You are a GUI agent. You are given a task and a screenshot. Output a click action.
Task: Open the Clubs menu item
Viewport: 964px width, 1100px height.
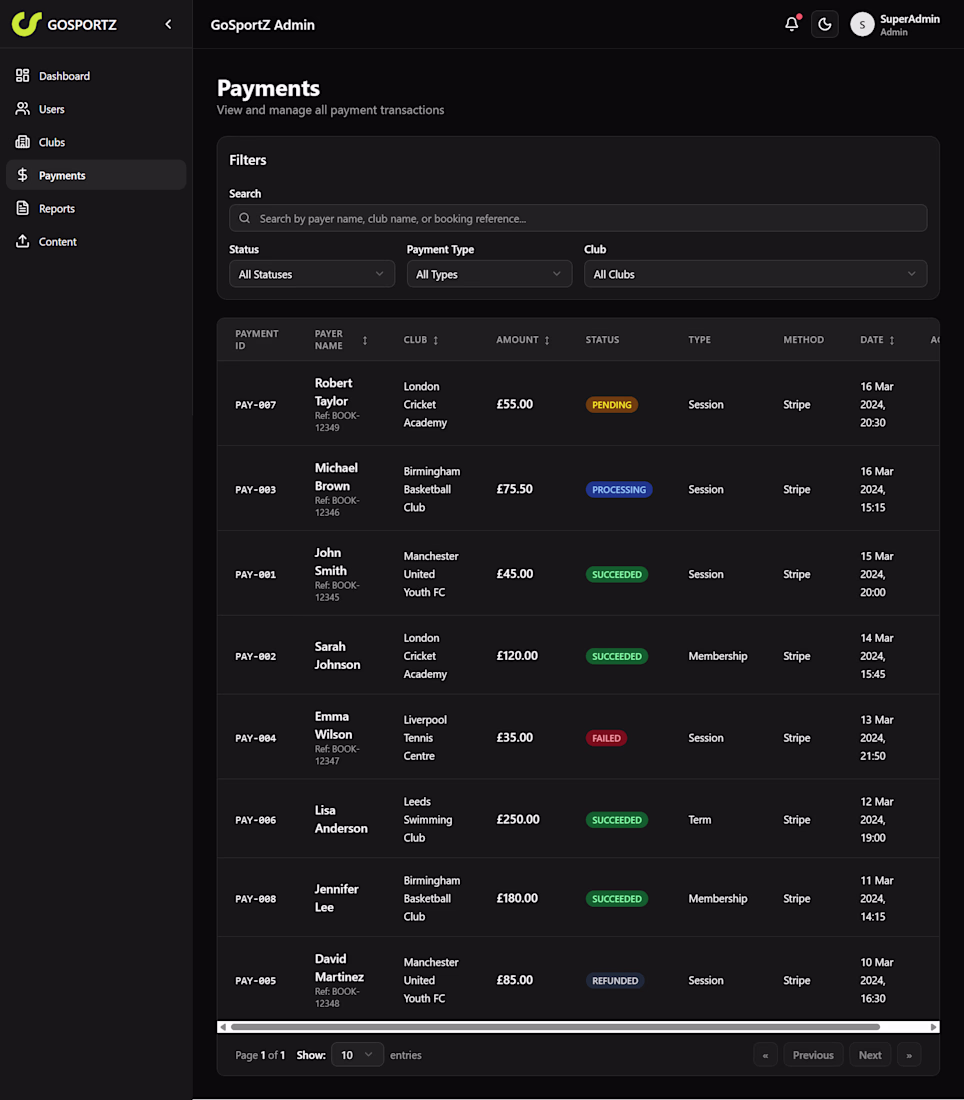96,142
